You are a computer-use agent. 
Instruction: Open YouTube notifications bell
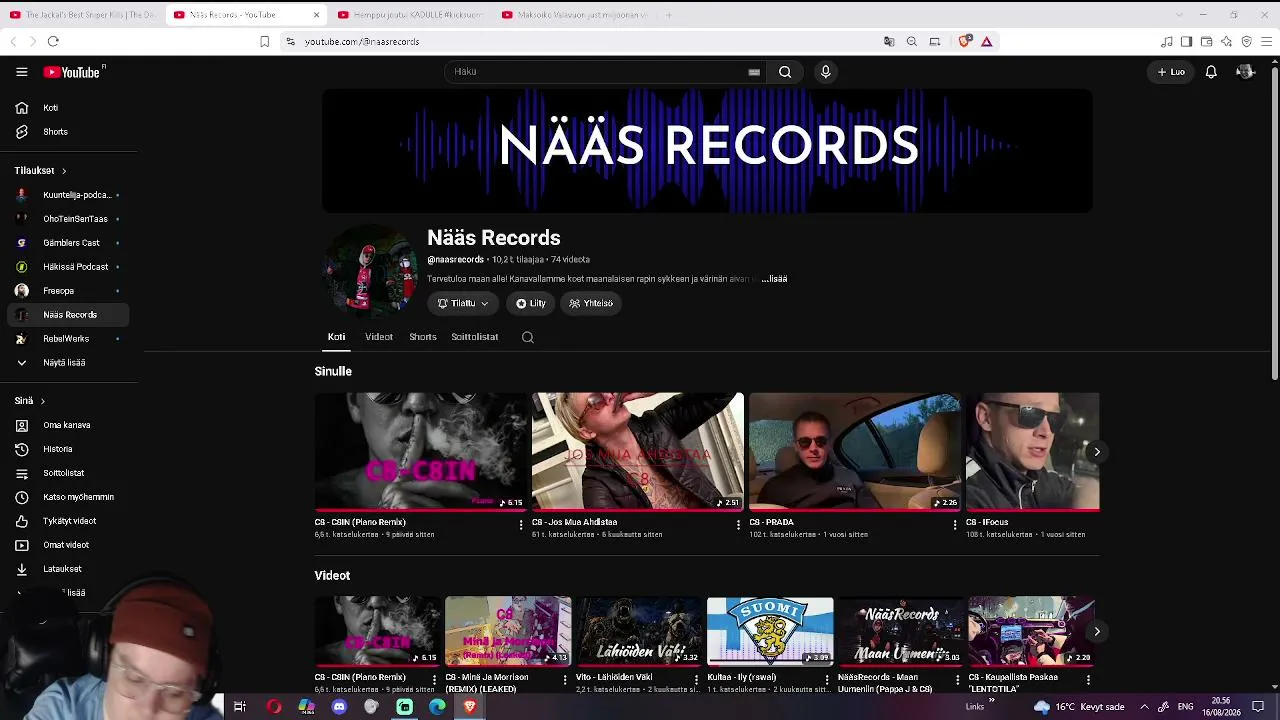pyautogui.click(x=1211, y=72)
